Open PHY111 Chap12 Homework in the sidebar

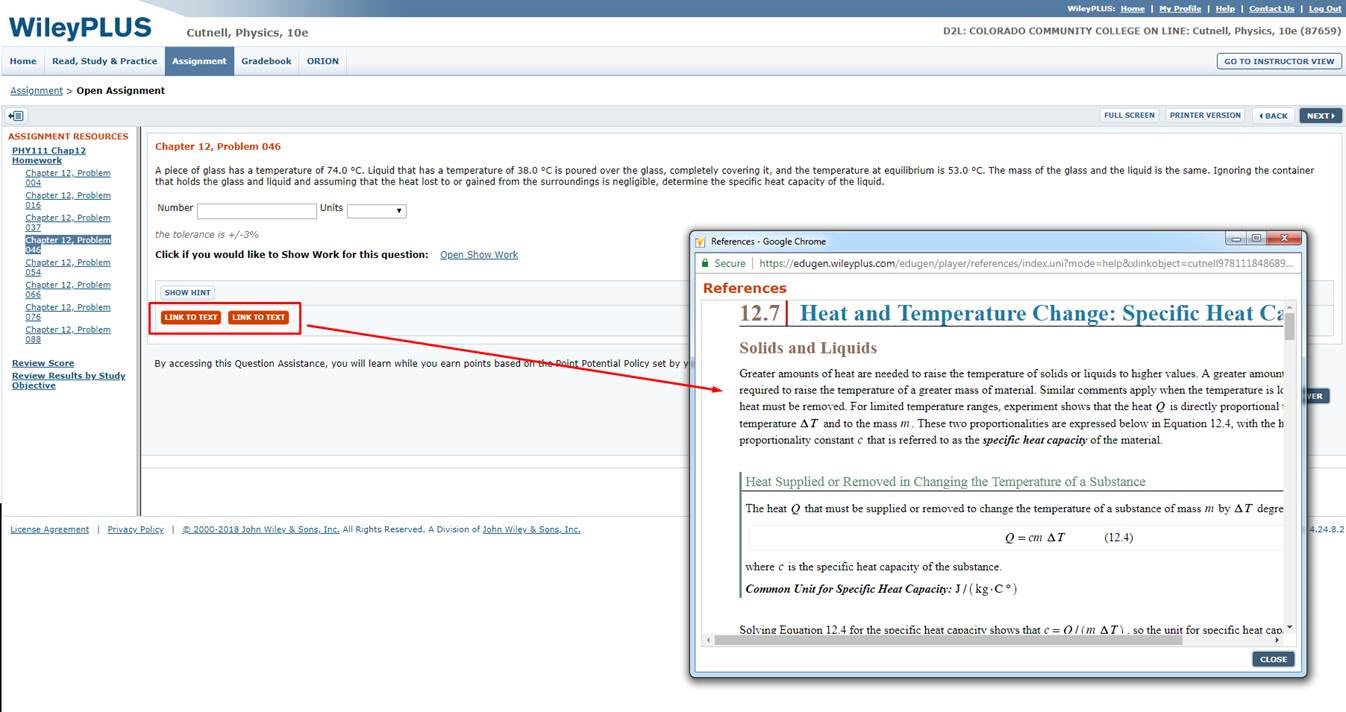tap(49, 155)
